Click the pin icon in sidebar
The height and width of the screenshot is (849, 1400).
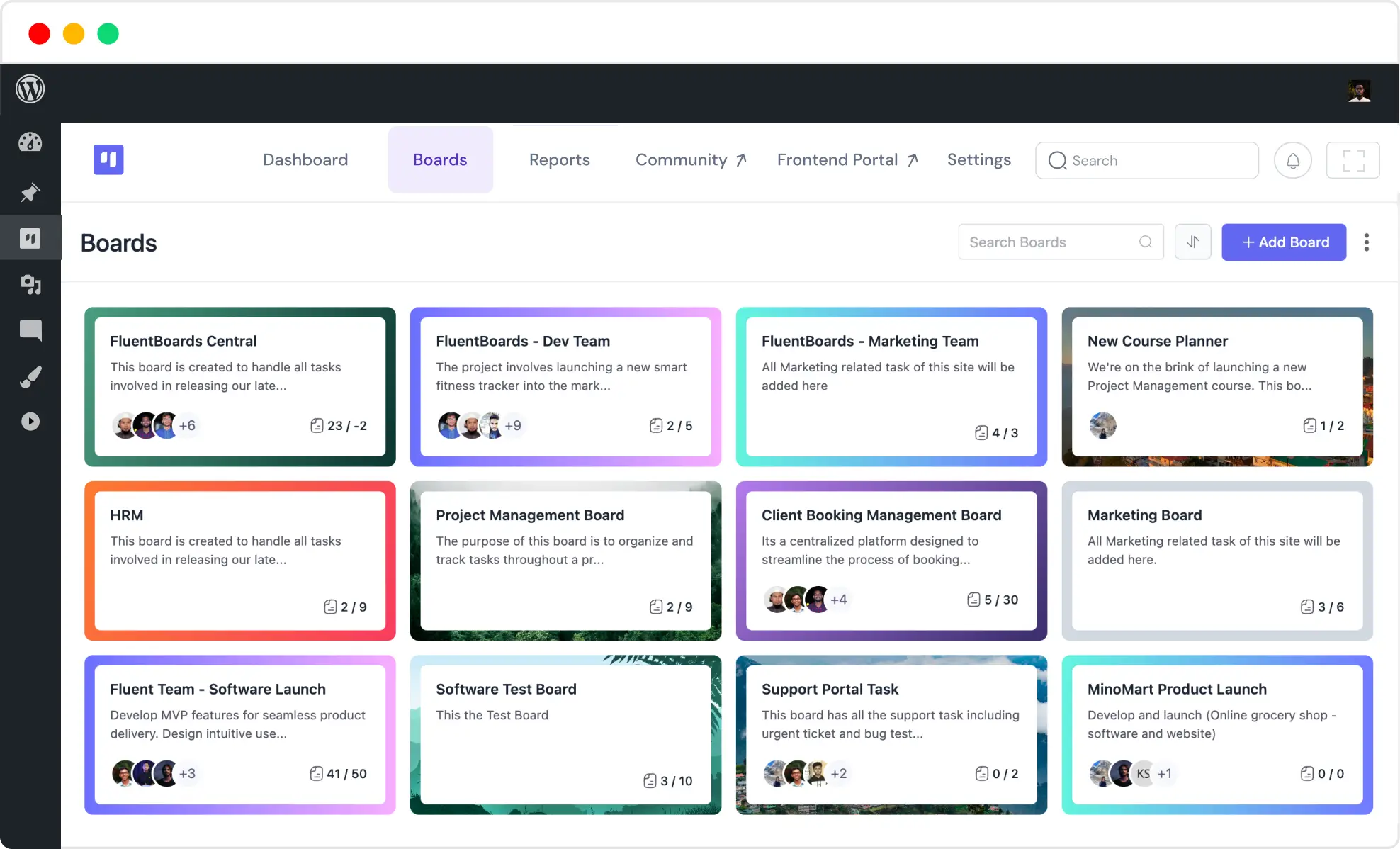tap(30, 192)
